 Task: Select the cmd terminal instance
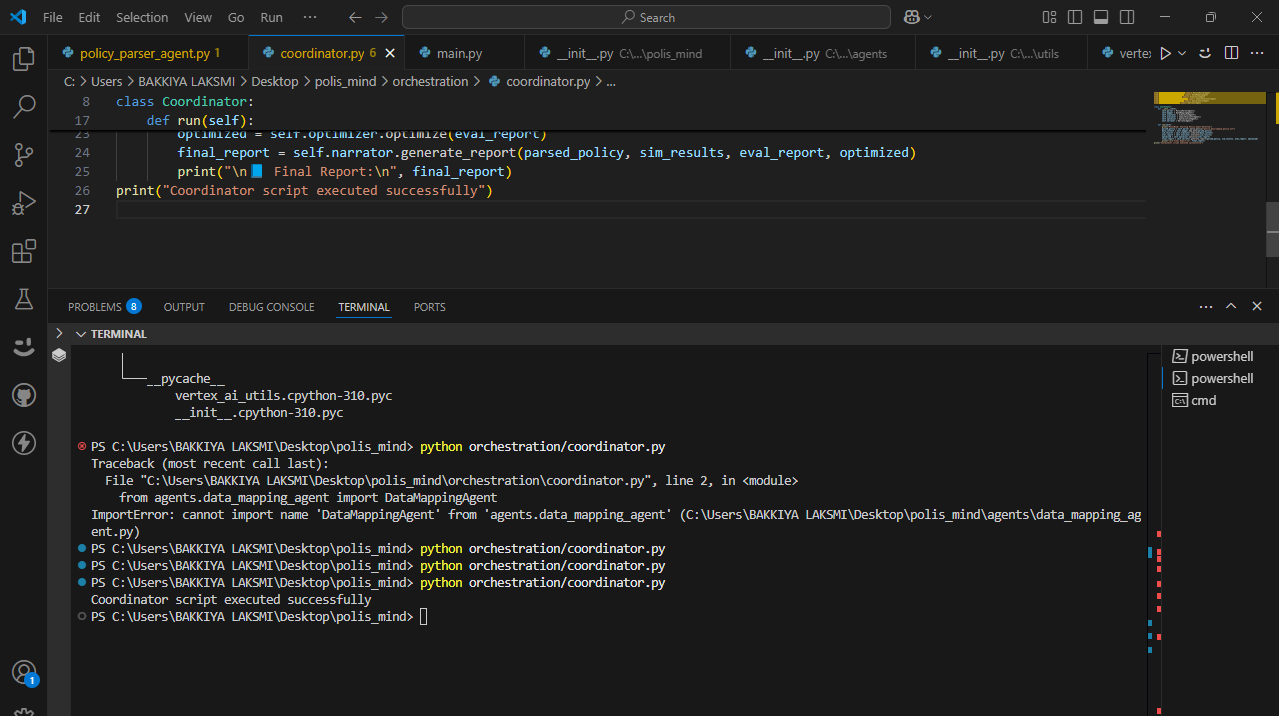click(x=1203, y=400)
